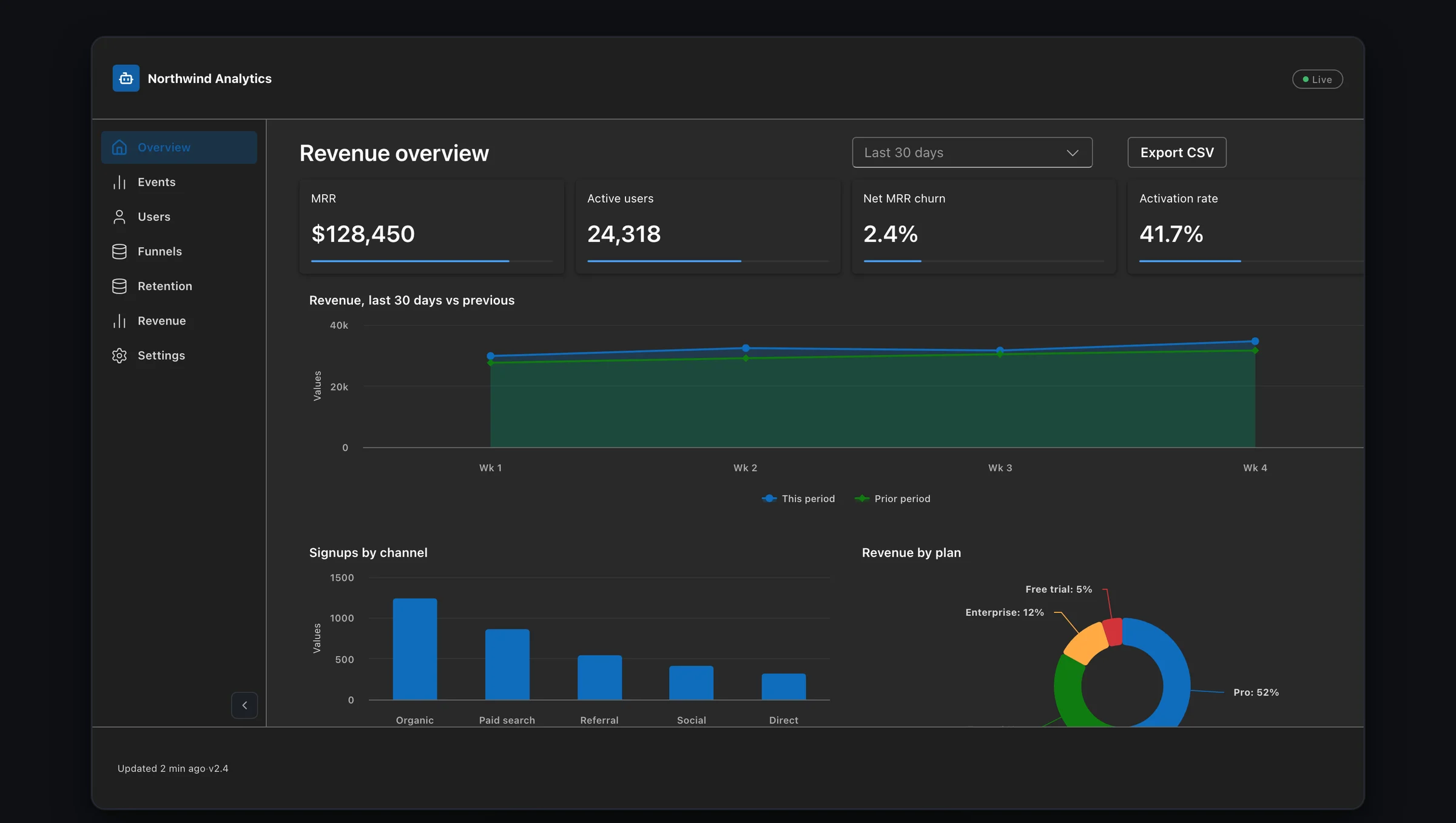This screenshot has height=823, width=1456.
Task: Click the Wk 3 axis label
Action: (1000, 468)
